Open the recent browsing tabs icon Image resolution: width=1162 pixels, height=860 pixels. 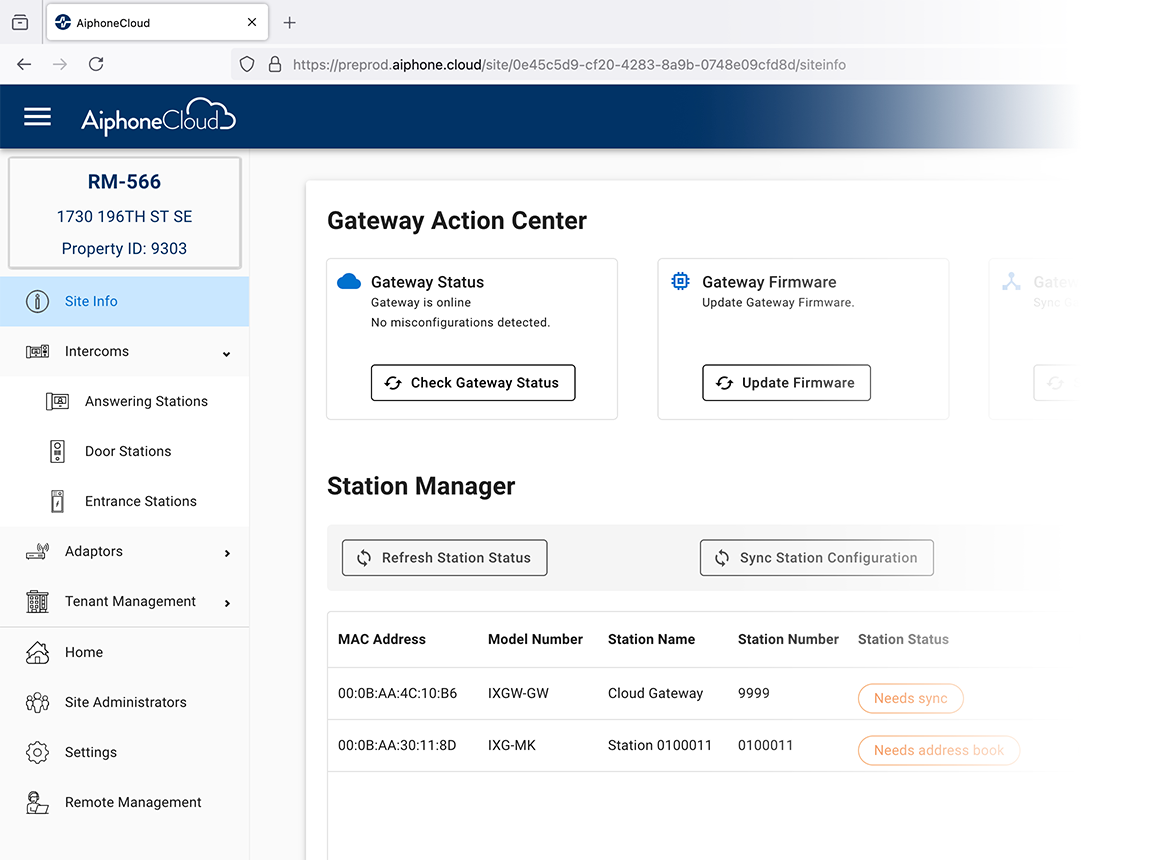pos(20,23)
